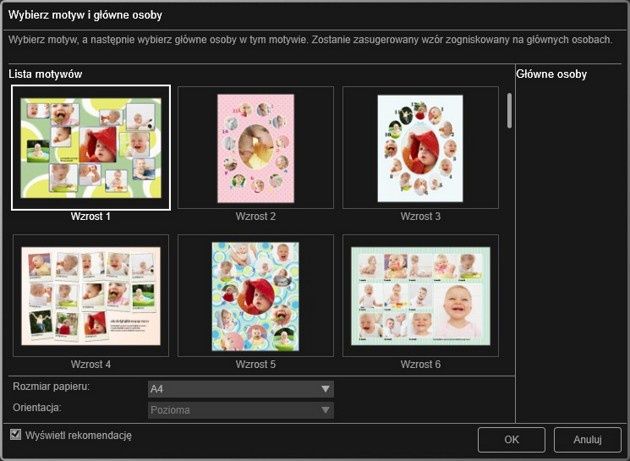Click the Rozmiar papieru label
Screen dimensions: 630x461
pos(51,387)
